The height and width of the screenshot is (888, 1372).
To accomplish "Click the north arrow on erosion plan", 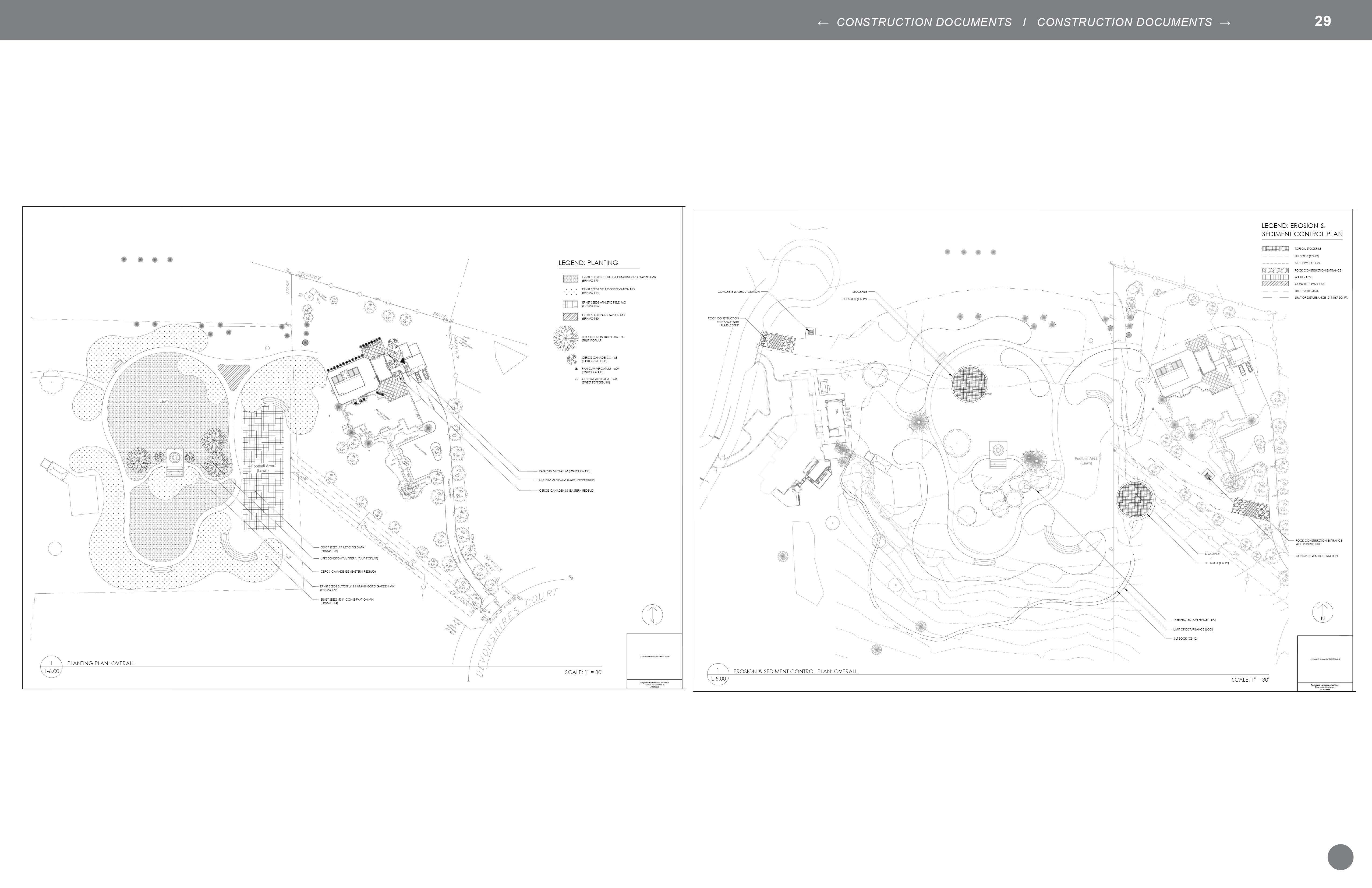I will tap(1323, 612).
